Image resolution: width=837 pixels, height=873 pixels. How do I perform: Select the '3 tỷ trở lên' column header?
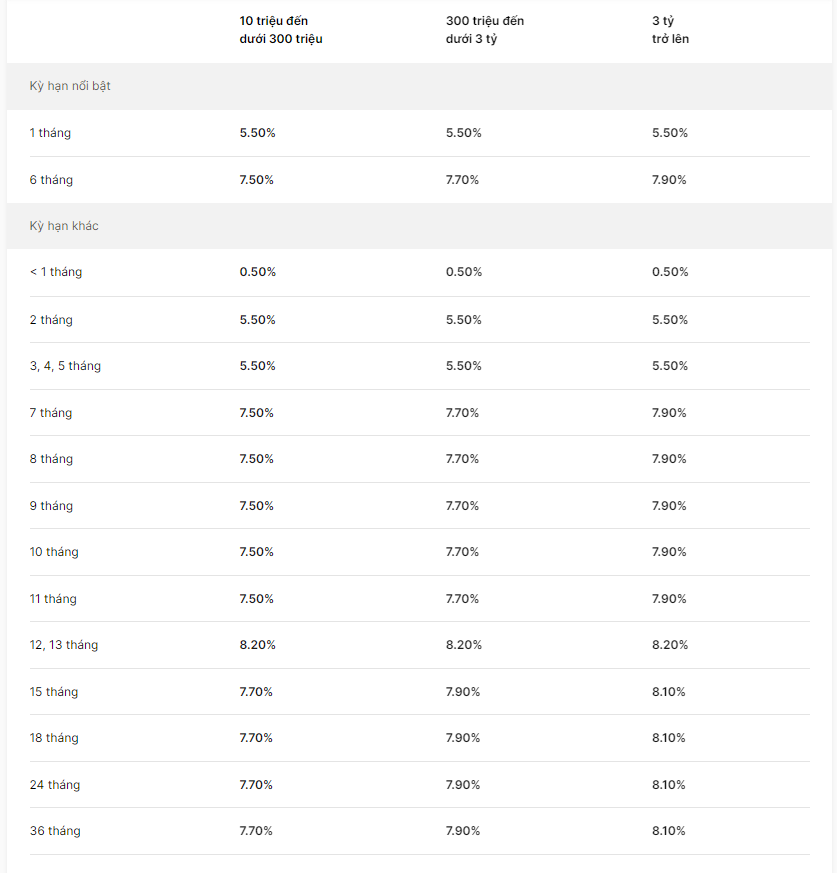(670, 30)
